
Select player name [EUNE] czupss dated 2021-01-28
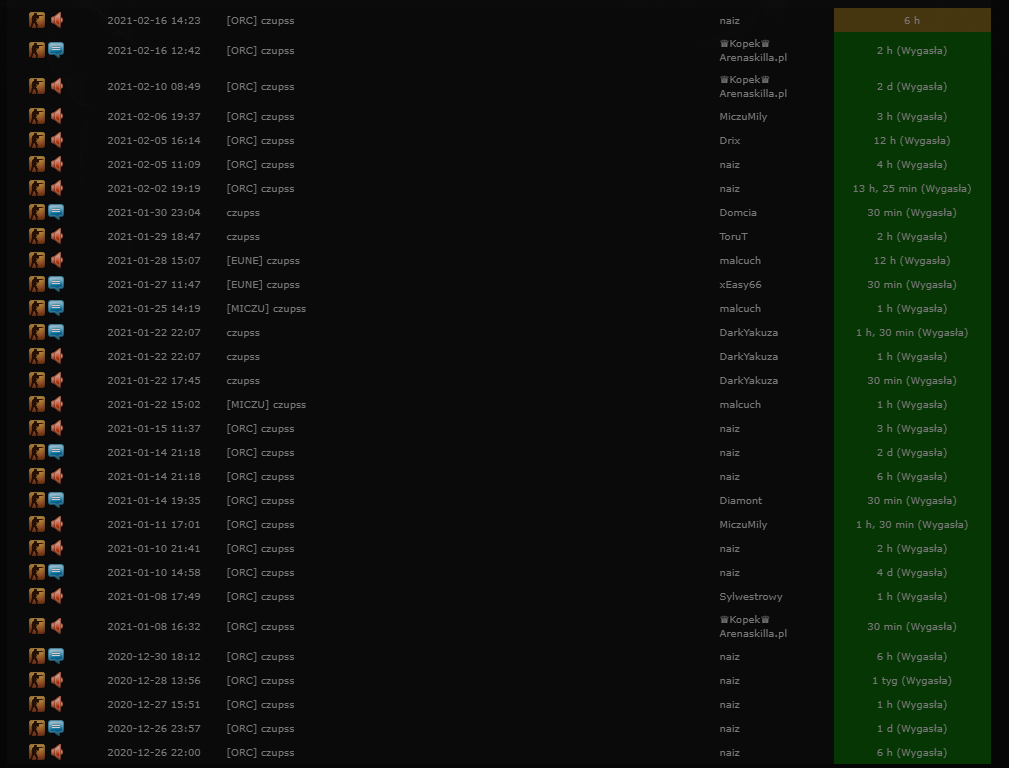(x=263, y=261)
